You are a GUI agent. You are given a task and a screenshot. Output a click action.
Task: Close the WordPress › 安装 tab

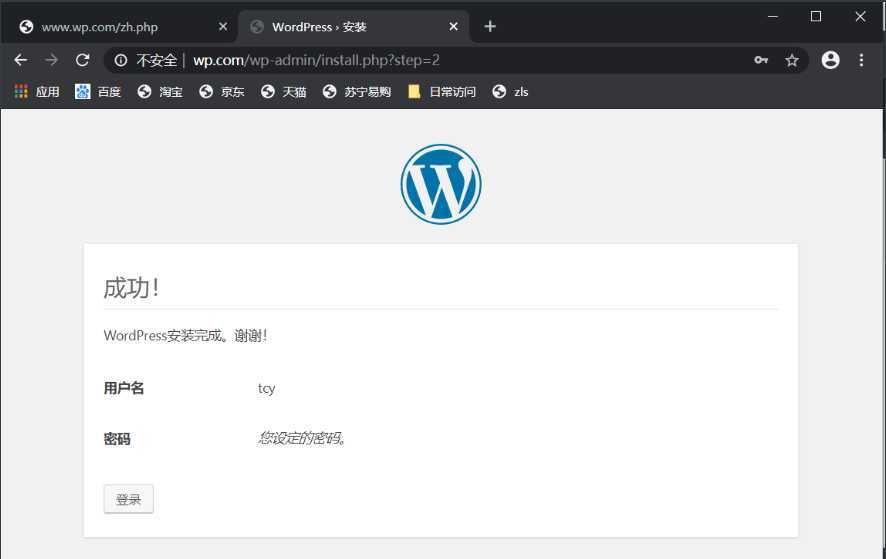coord(453,27)
